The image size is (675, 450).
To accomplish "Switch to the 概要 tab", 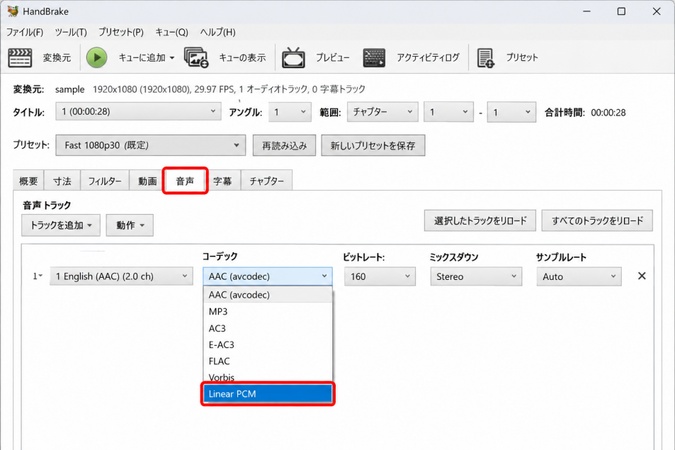I will click(28, 181).
